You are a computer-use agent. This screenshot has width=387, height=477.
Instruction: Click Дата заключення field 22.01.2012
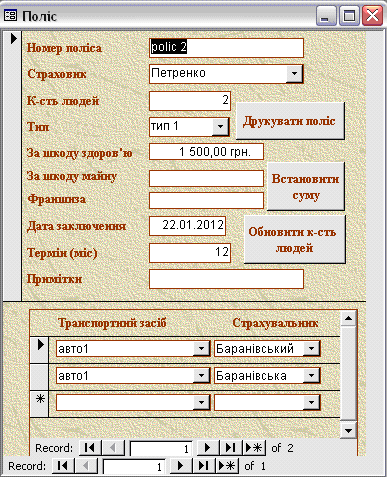187,226
